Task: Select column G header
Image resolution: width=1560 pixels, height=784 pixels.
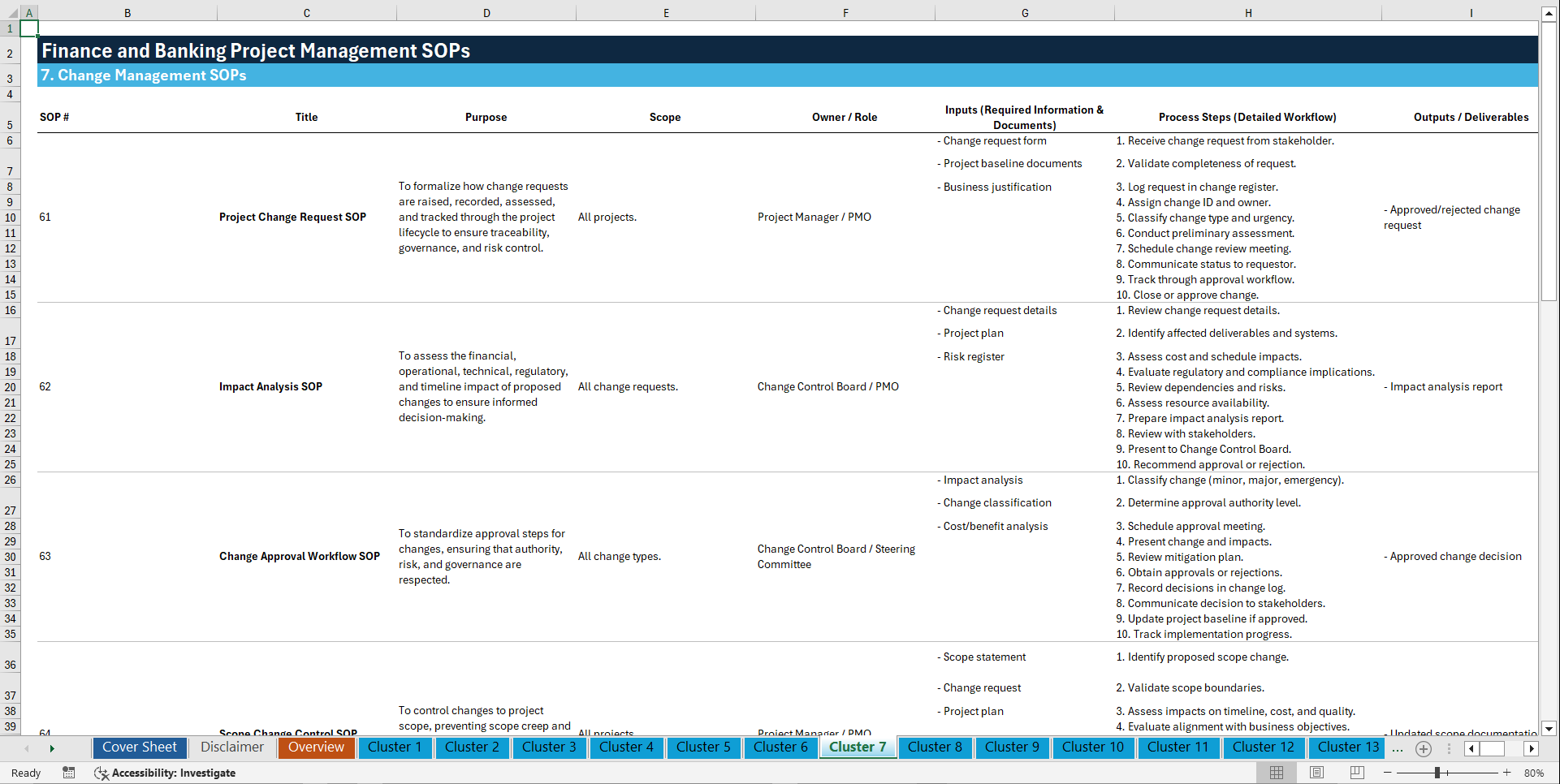Action: 1025,12
